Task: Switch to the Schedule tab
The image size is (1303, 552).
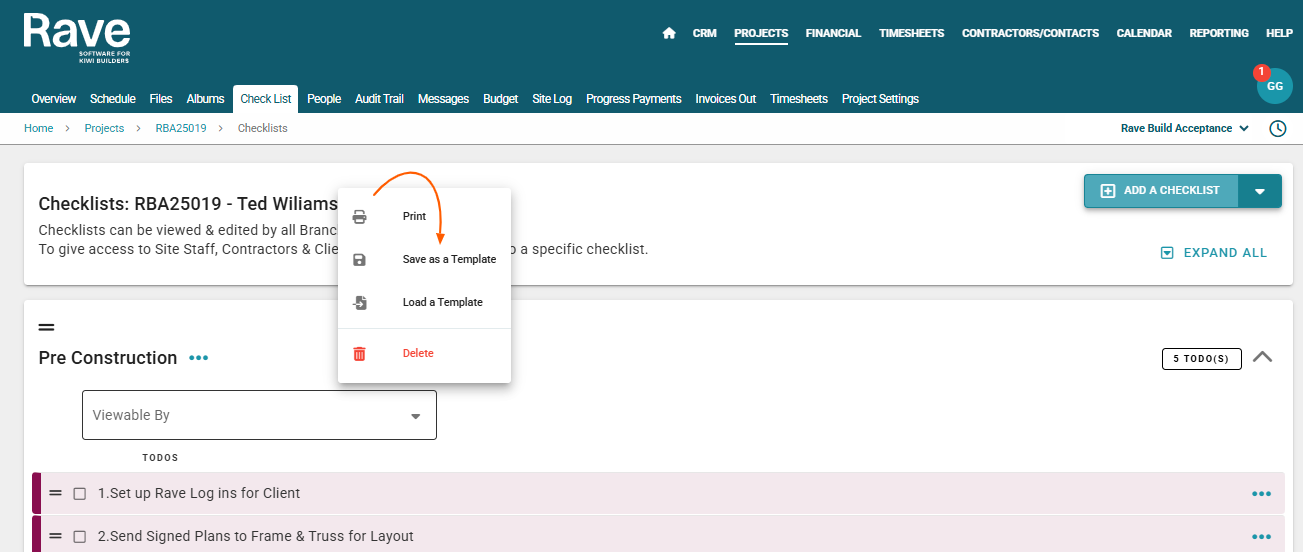Action: tap(113, 99)
